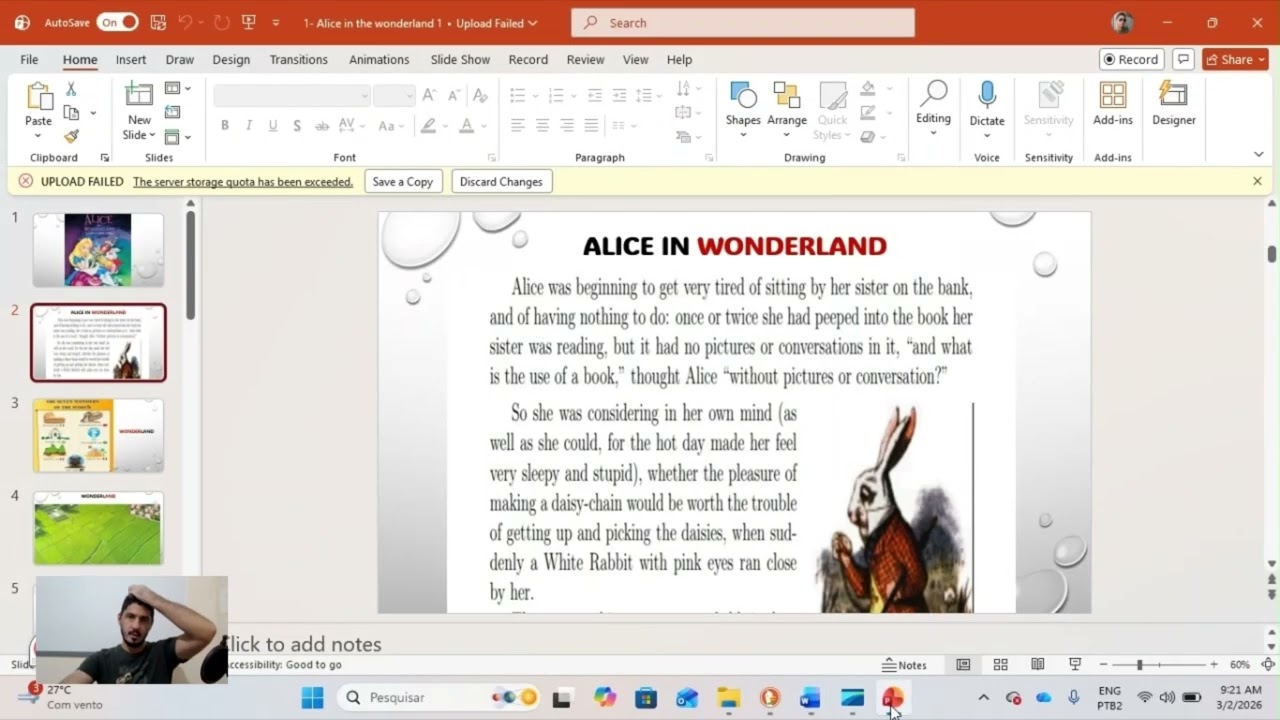This screenshot has width=1280, height=720.
Task: Toggle the Notes pane in status bar
Action: click(904, 665)
